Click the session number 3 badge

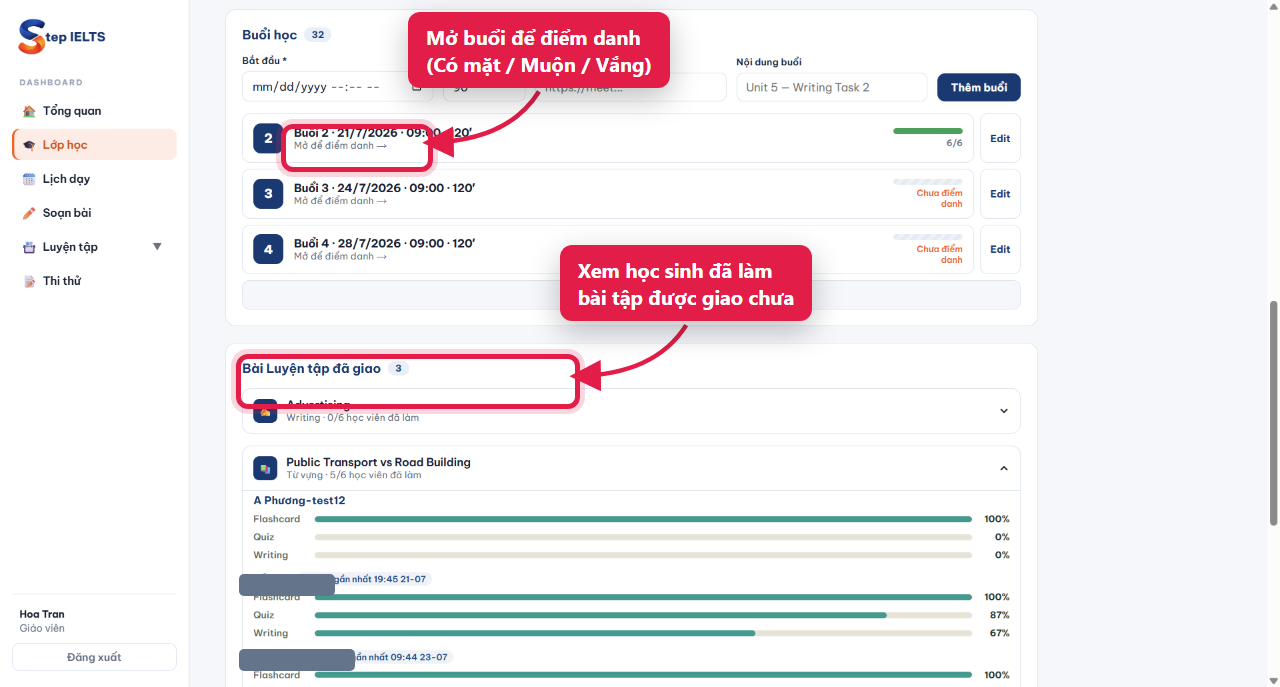[268, 194]
